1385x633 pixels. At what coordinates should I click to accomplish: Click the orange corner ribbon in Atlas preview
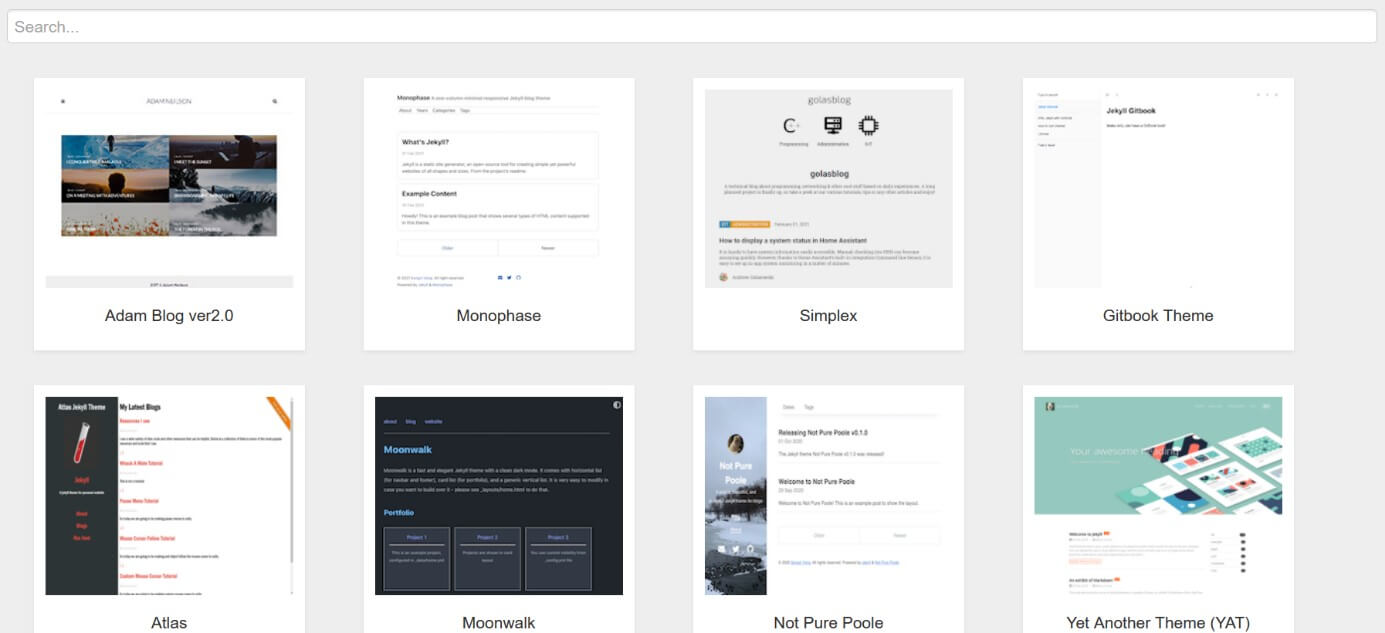[279, 411]
